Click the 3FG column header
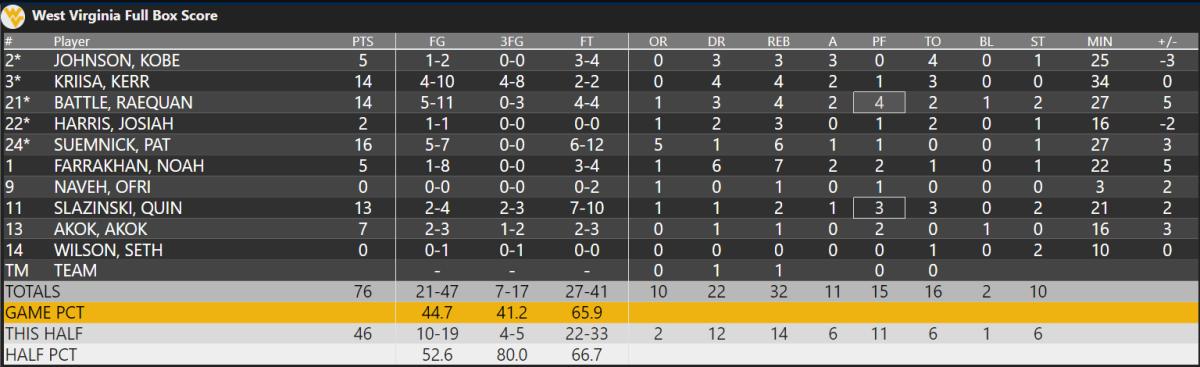 (x=511, y=41)
